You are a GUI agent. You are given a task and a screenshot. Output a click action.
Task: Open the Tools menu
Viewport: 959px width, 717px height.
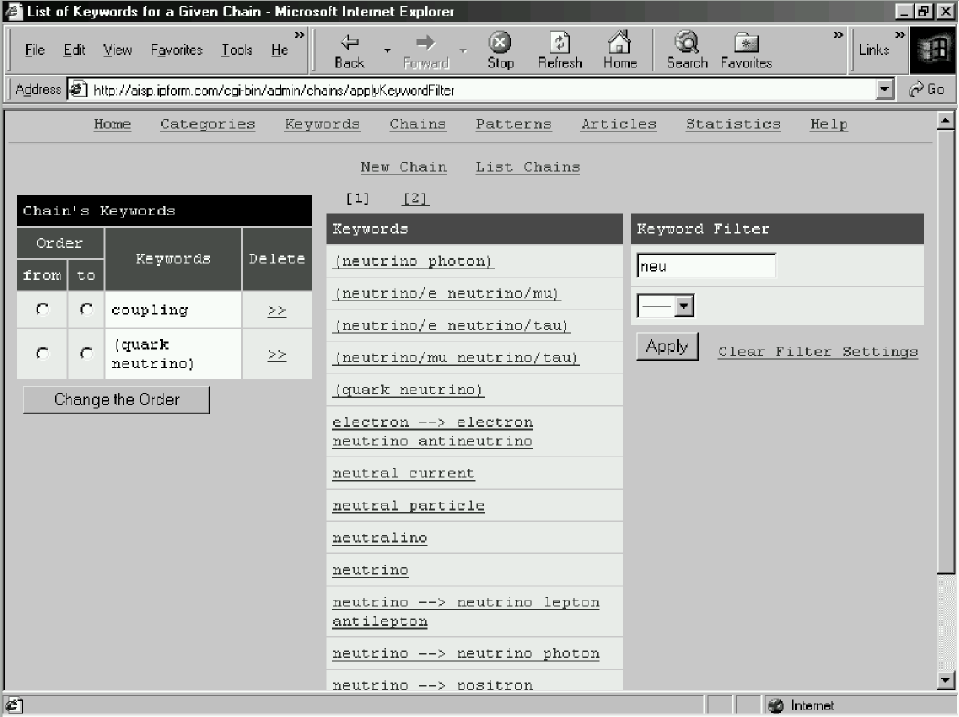(x=237, y=50)
